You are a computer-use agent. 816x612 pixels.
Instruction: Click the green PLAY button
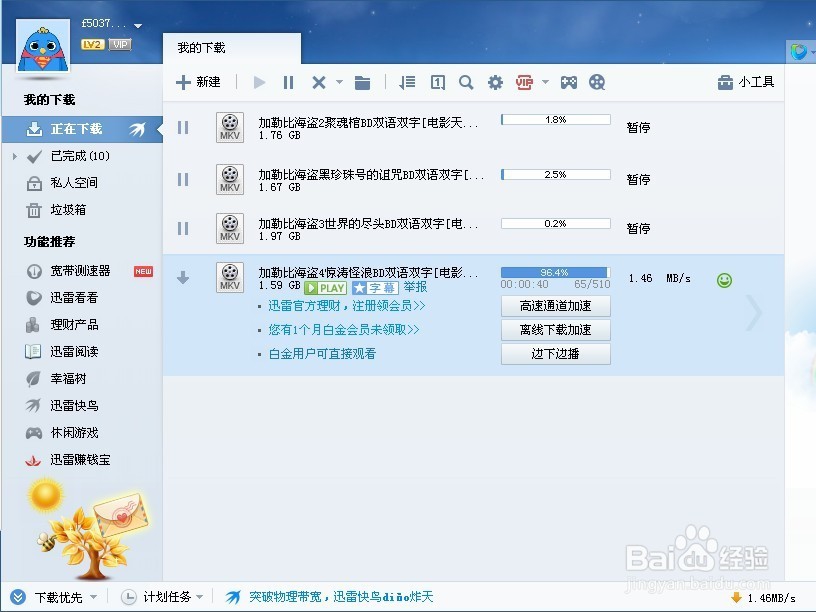pyautogui.click(x=326, y=288)
